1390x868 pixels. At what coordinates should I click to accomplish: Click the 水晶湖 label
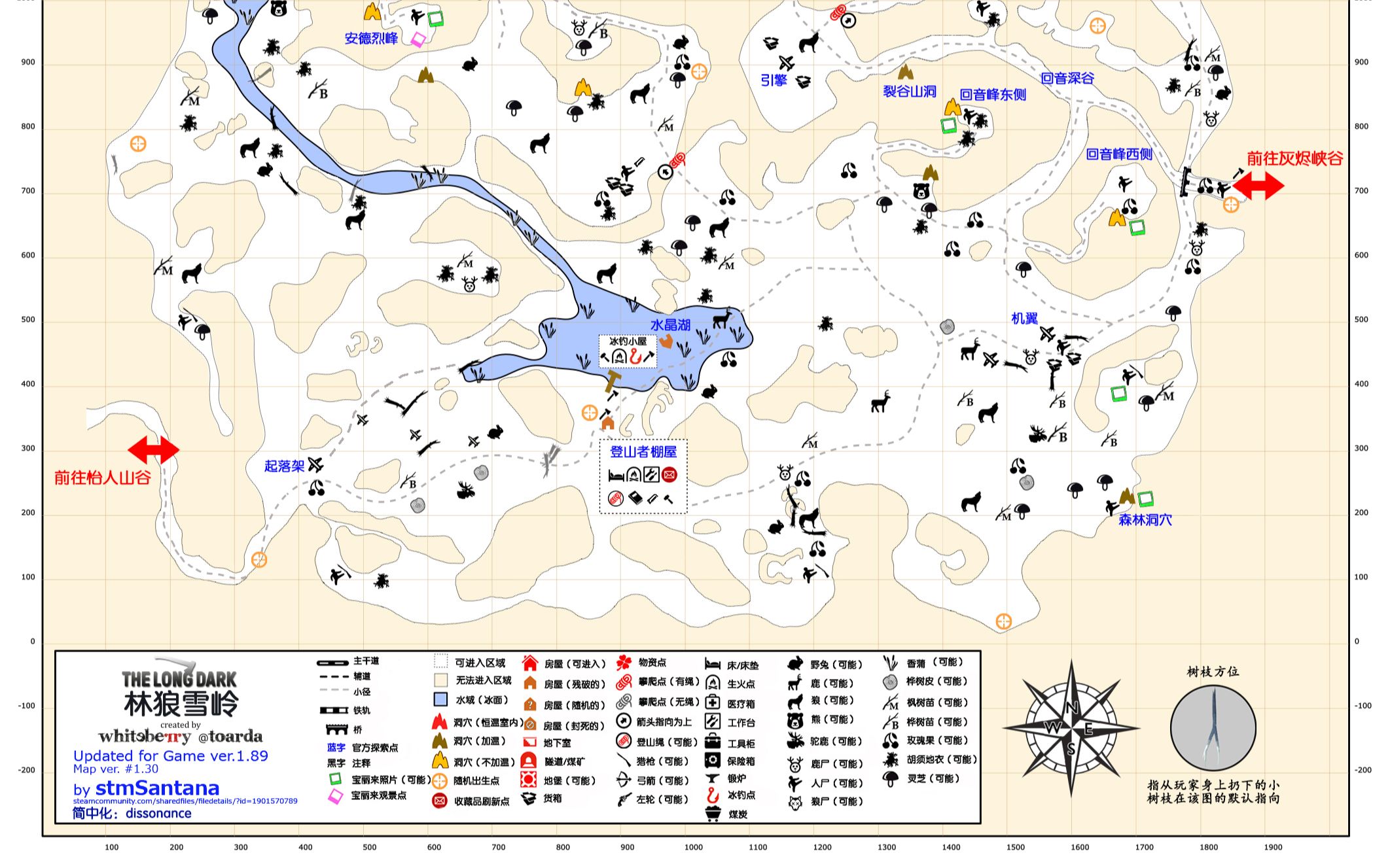tap(670, 325)
